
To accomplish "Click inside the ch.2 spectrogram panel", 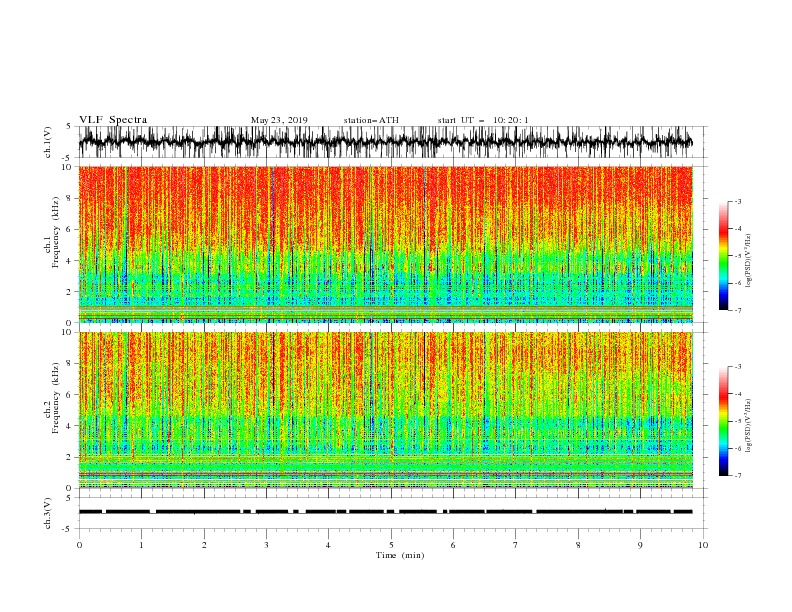I will coord(386,410).
